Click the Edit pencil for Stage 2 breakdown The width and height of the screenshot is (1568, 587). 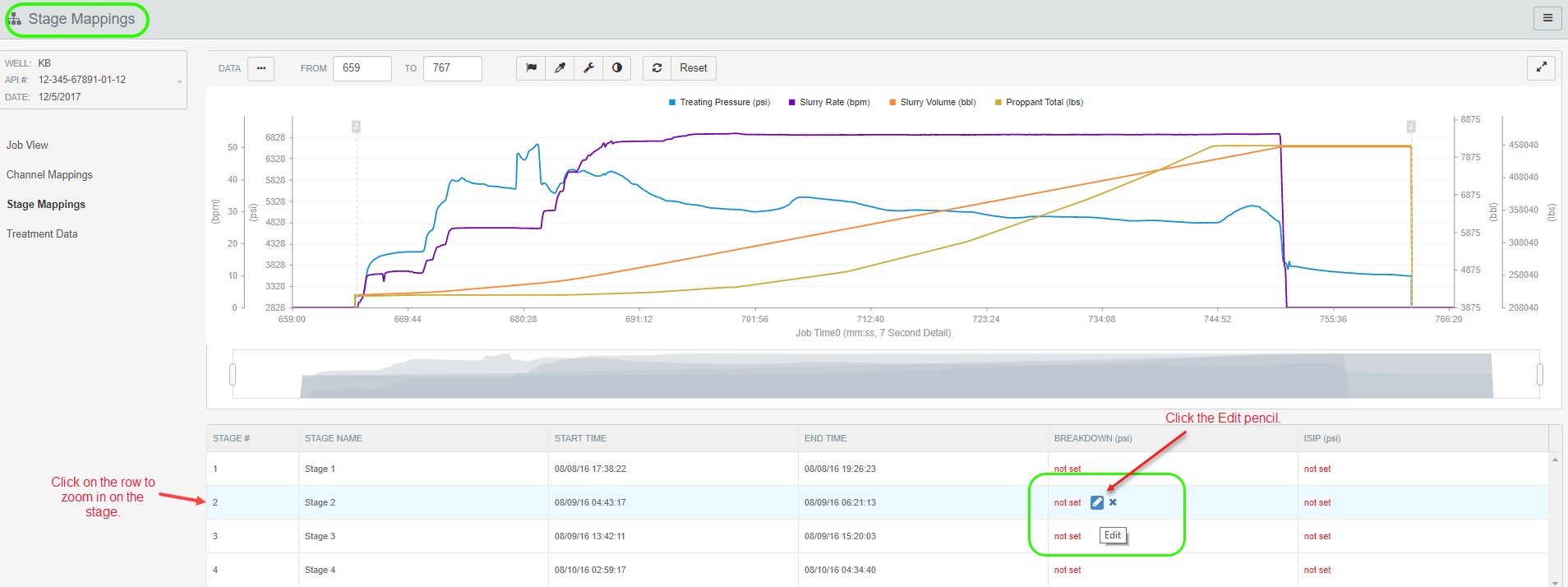click(1096, 502)
